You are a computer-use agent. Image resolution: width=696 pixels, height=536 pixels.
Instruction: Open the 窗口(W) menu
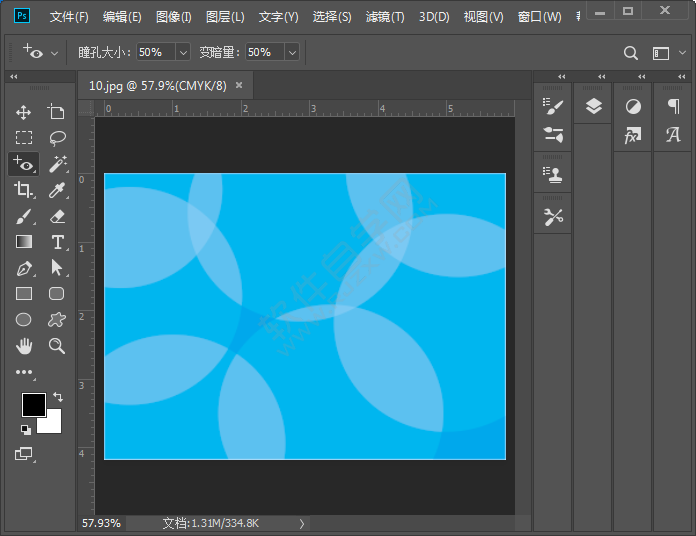click(539, 17)
